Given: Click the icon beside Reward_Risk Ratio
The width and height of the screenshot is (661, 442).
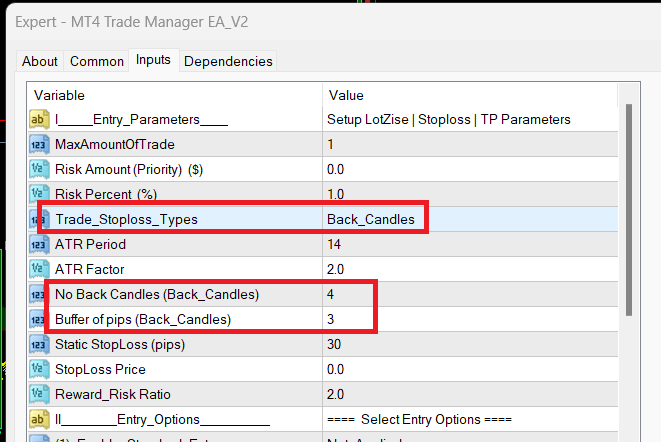Looking at the screenshot, I should point(41,394).
